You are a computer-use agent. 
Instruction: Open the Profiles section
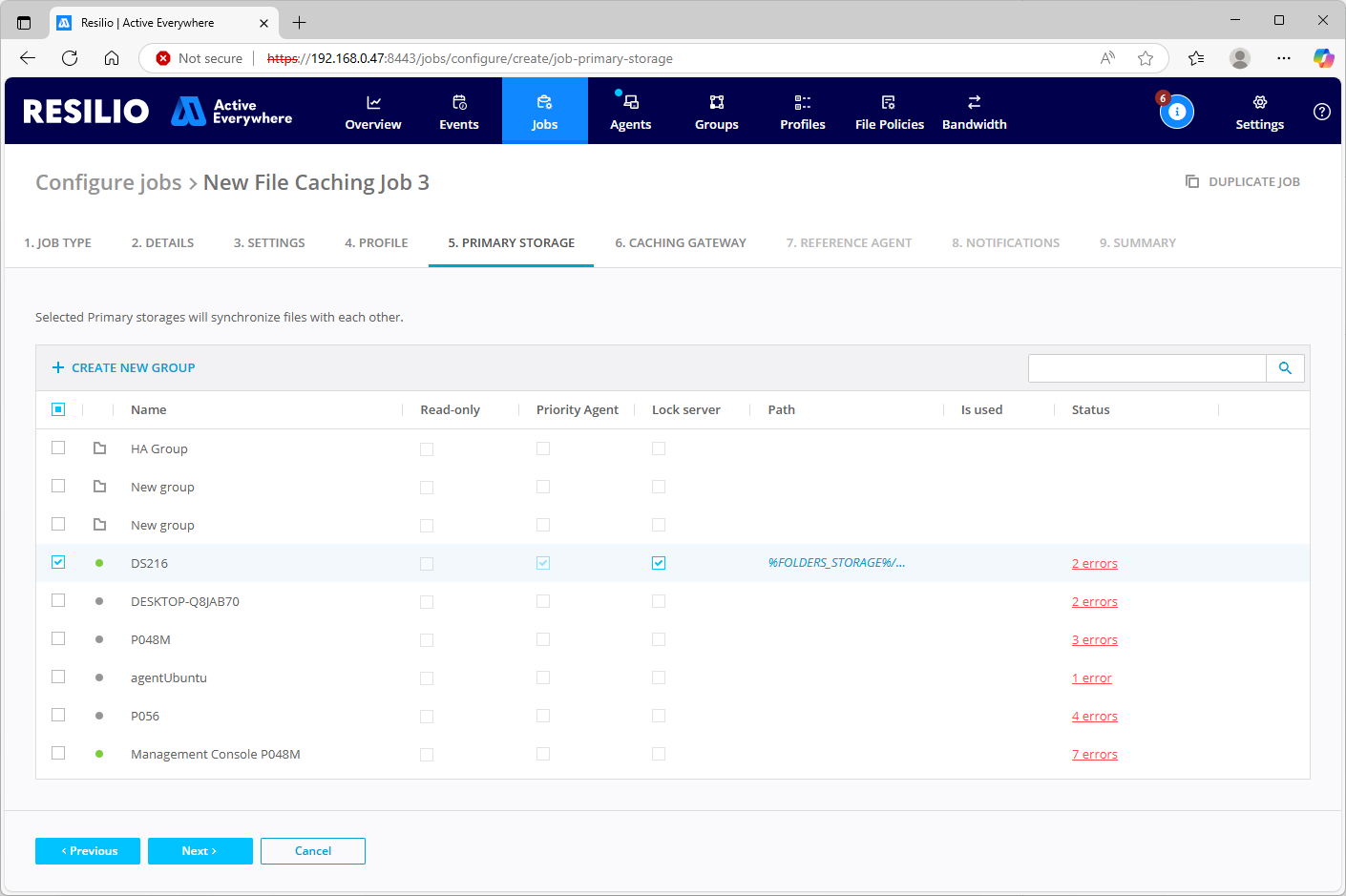pos(802,112)
